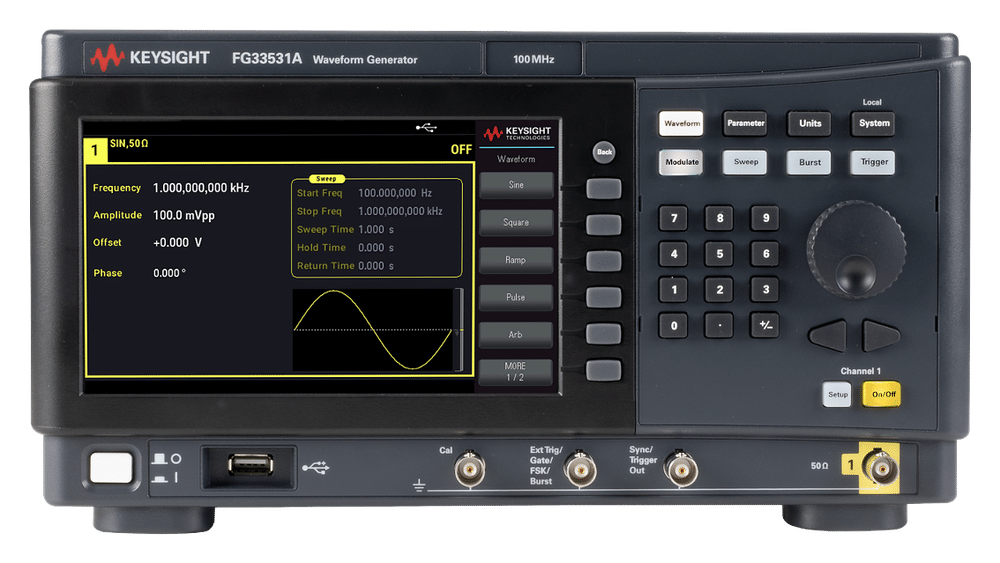The width and height of the screenshot is (1000, 563).
Task: Click the round Back button
Action: click(x=604, y=152)
